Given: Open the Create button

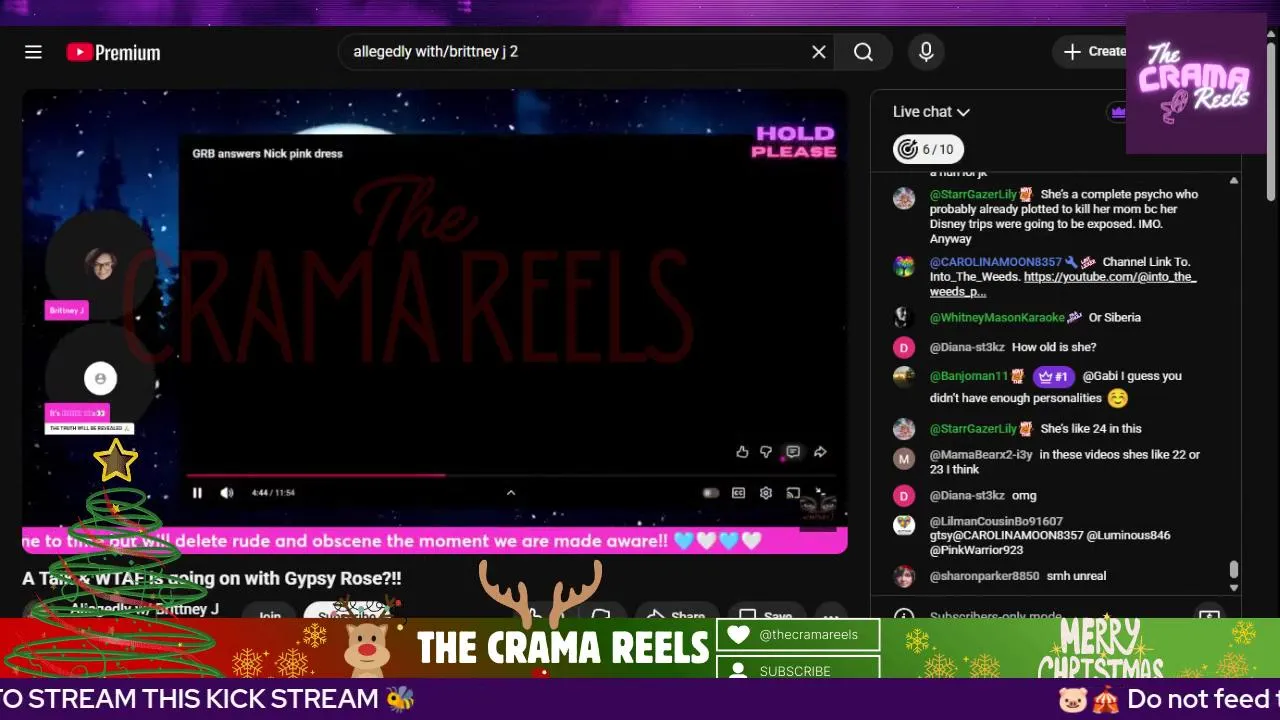Looking at the screenshot, I should pyautogui.click(x=1094, y=52).
